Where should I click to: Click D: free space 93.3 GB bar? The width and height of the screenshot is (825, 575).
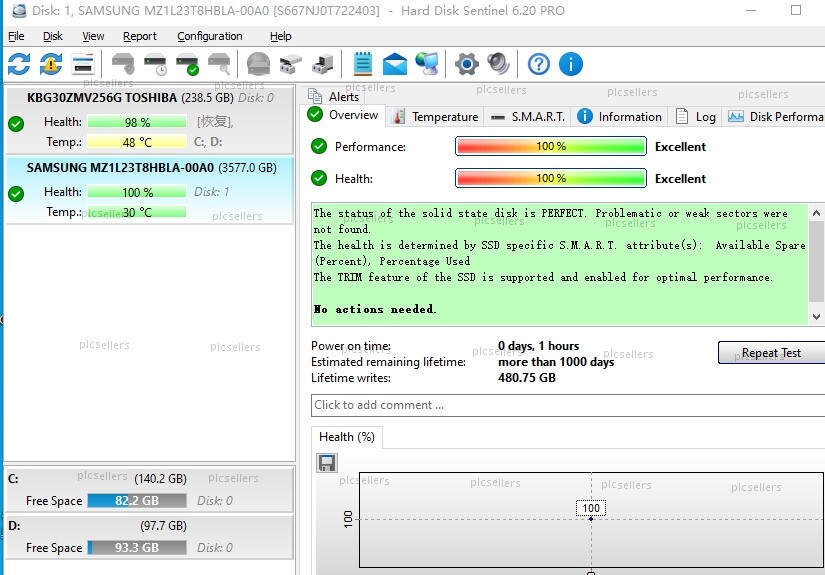137,548
